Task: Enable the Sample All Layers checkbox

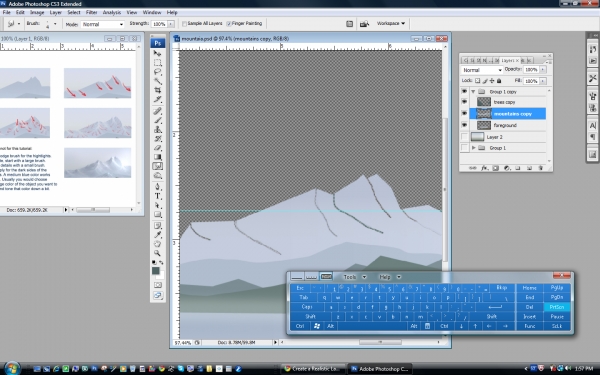Action: pyautogui.click(x=184, y=24)
